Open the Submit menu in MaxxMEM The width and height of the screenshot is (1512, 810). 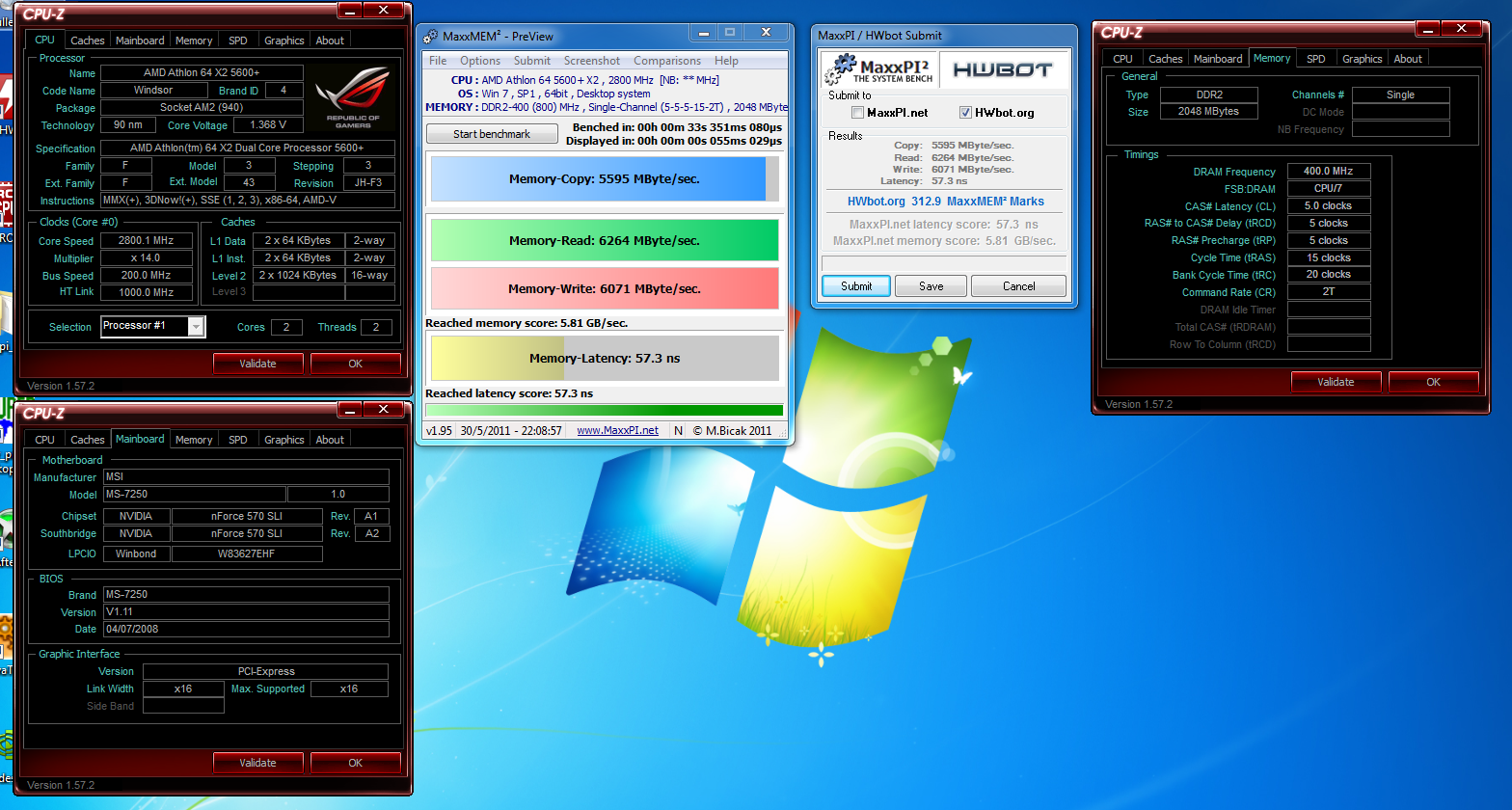pyautogui.click(x=532, y=61)
